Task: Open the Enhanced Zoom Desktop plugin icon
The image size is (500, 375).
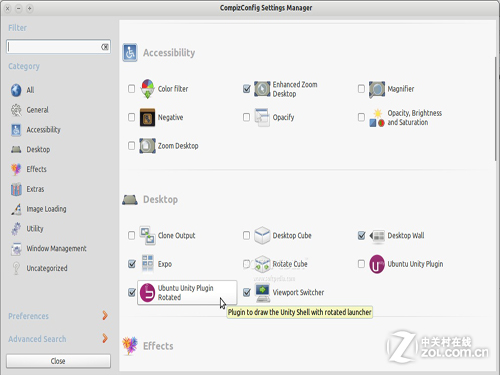Action: (x=262, y=89)
